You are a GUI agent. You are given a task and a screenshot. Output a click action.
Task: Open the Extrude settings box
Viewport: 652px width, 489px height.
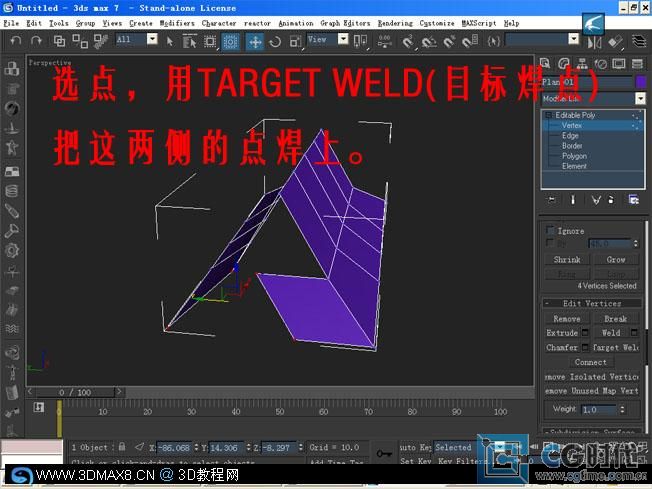pyautogui.click(x=585, y=333)
